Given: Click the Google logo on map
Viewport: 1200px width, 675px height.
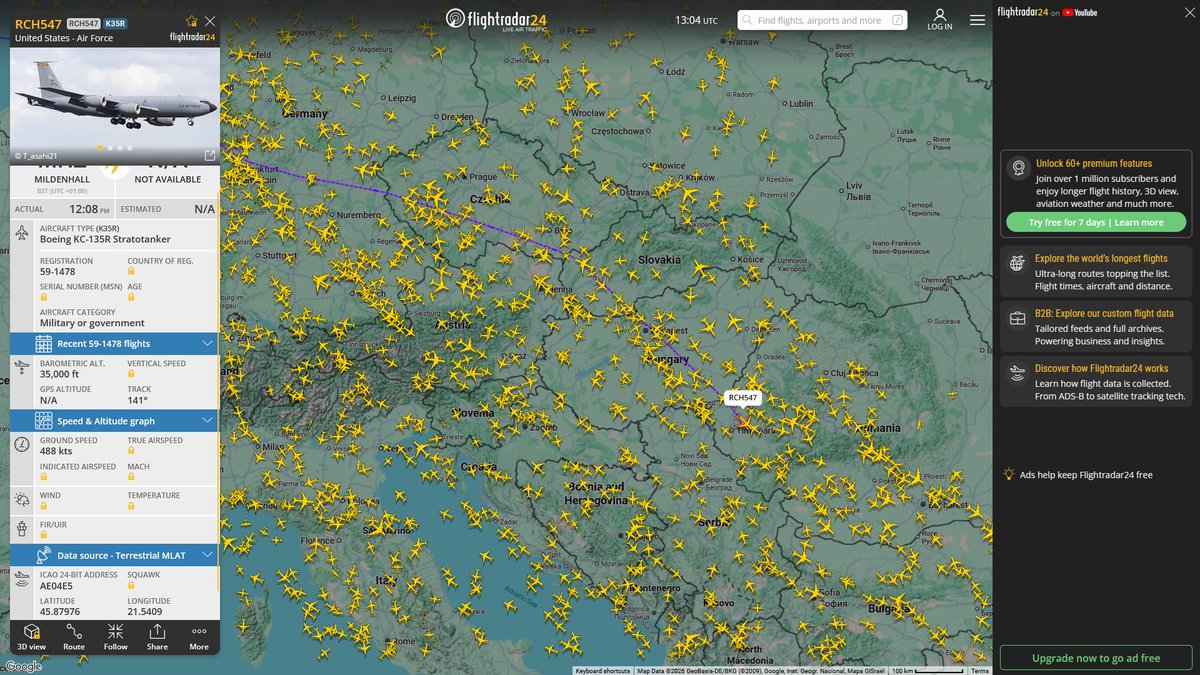Looking at the screenshot, I should coord(22,666).
